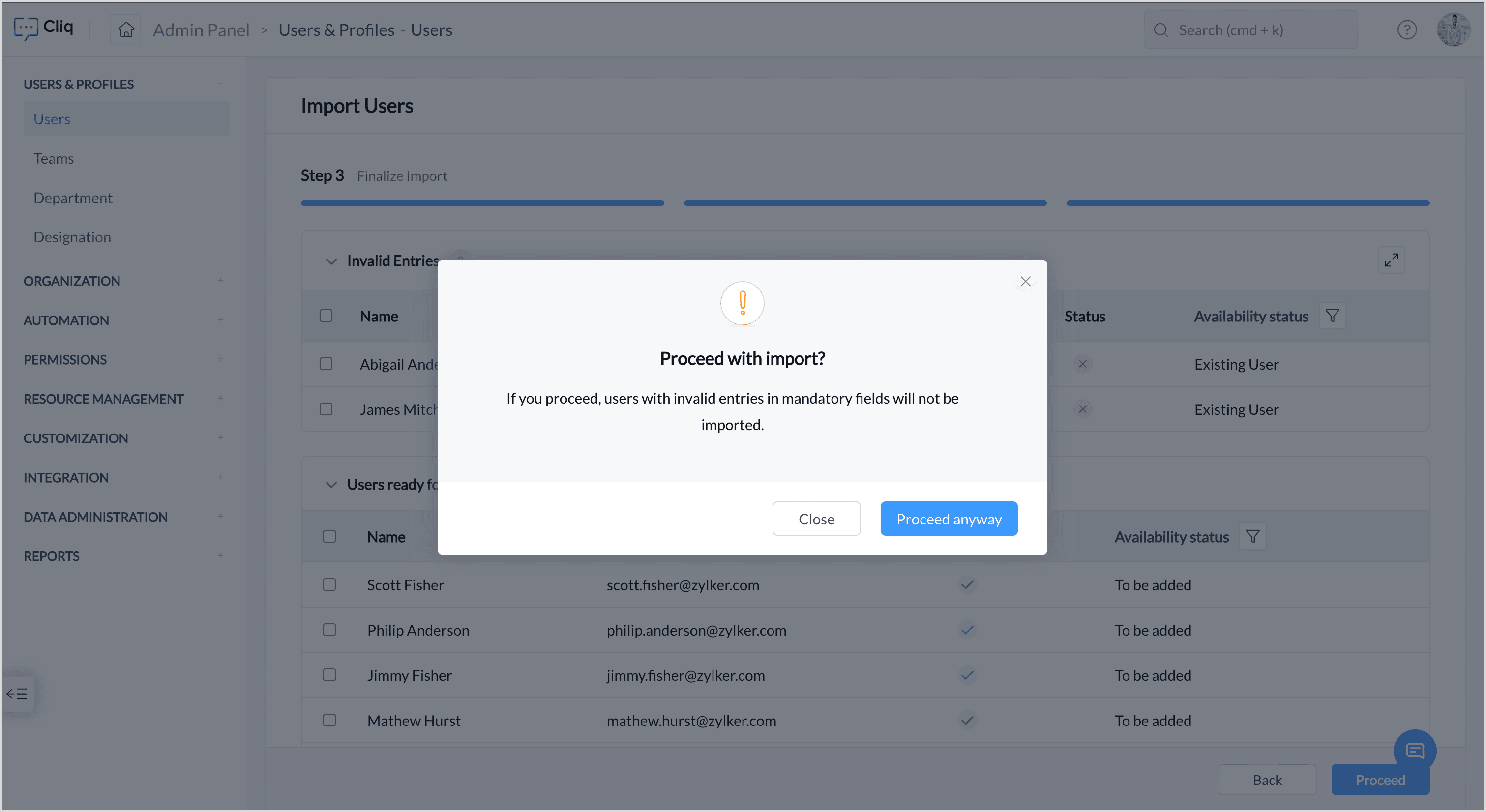The height and width of the screenshot is (812, 1486).
Task: Click the valid checkmark for Jimmy Fisher
Action: point(967,675)
